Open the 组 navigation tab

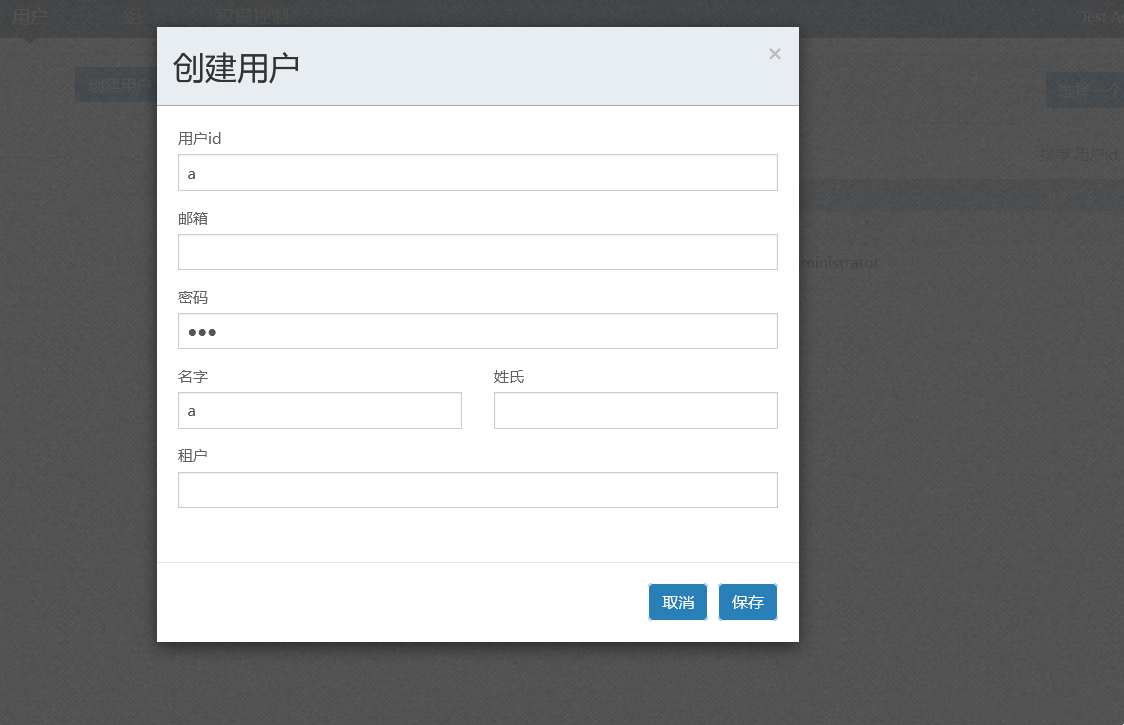pyautogui.click(x=133, y=16)
